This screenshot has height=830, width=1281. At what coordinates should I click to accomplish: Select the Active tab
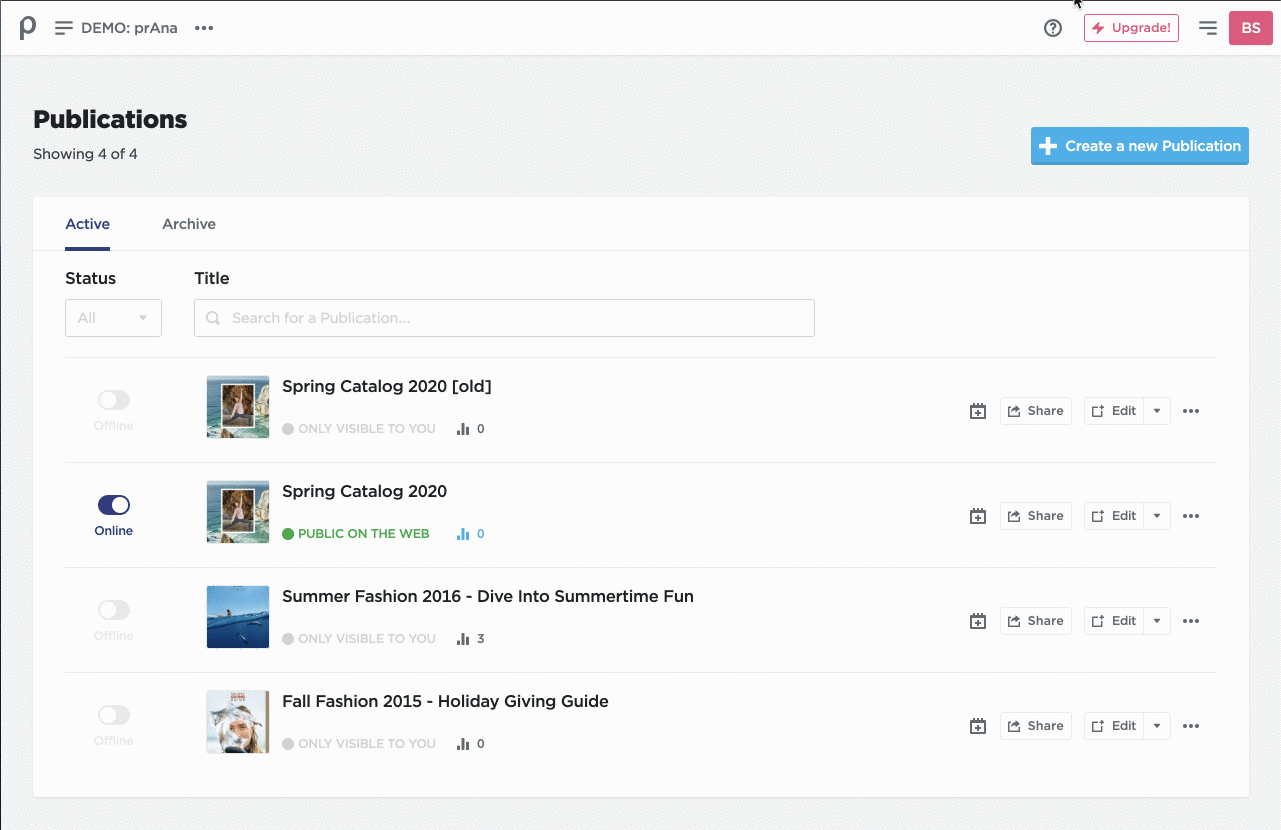88,224
